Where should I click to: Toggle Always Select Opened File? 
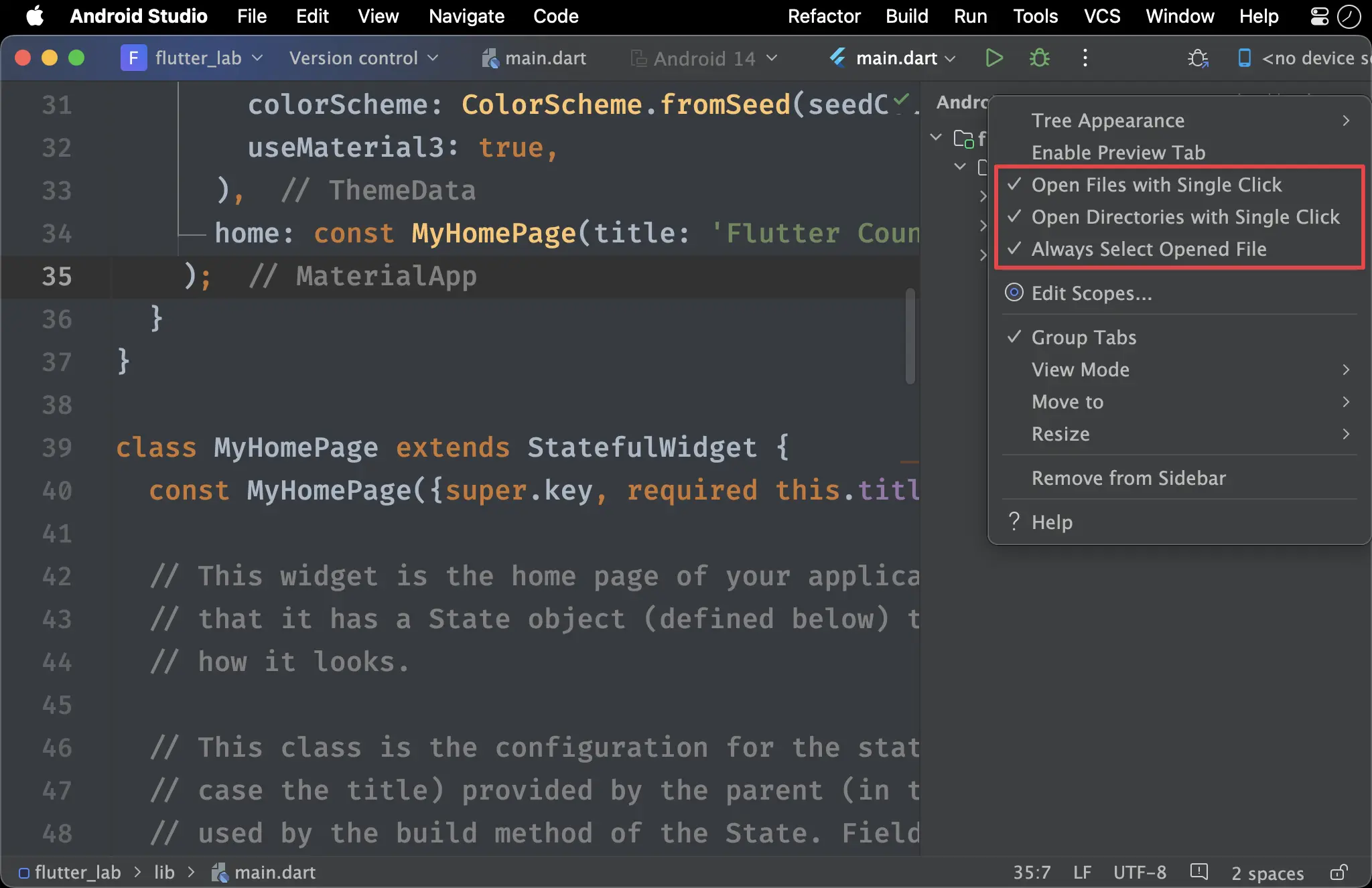click(1179, 249)
